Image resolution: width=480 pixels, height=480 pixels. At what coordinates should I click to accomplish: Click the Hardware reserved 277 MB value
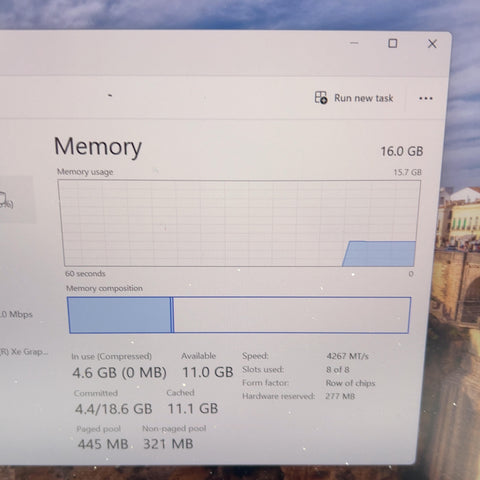[340, 396]
